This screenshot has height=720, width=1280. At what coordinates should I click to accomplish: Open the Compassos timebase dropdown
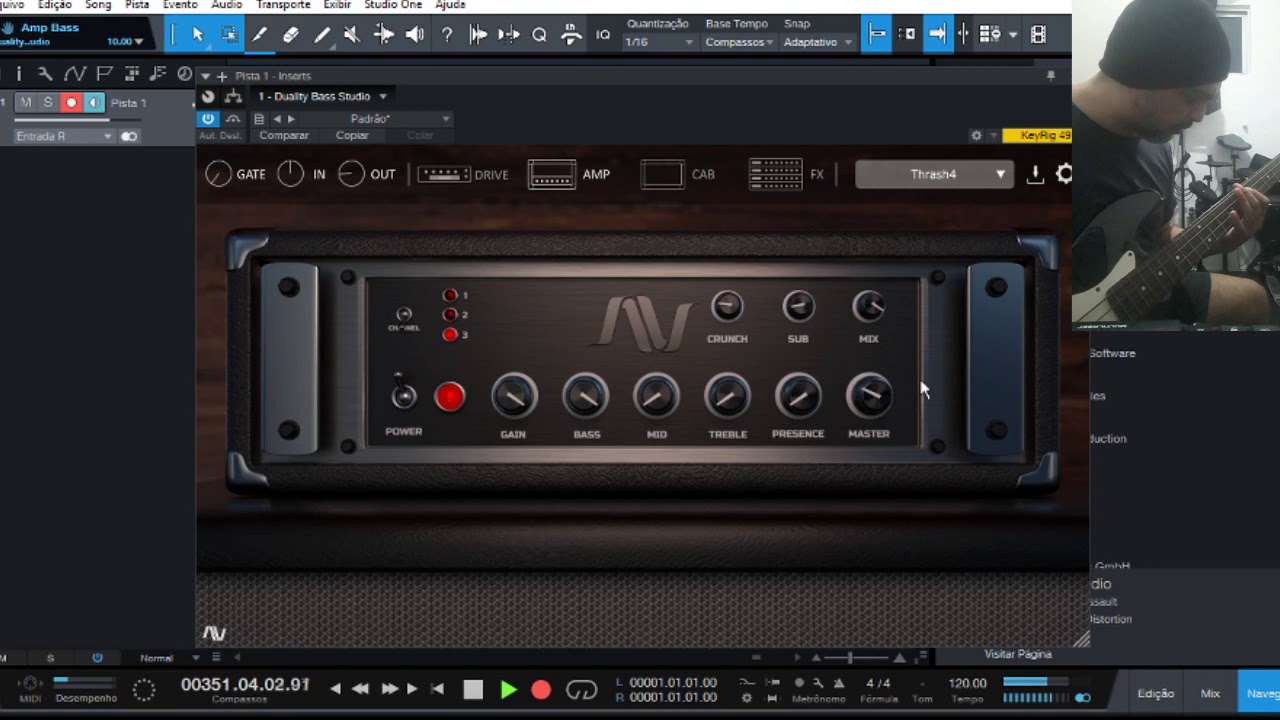[739, 42]
